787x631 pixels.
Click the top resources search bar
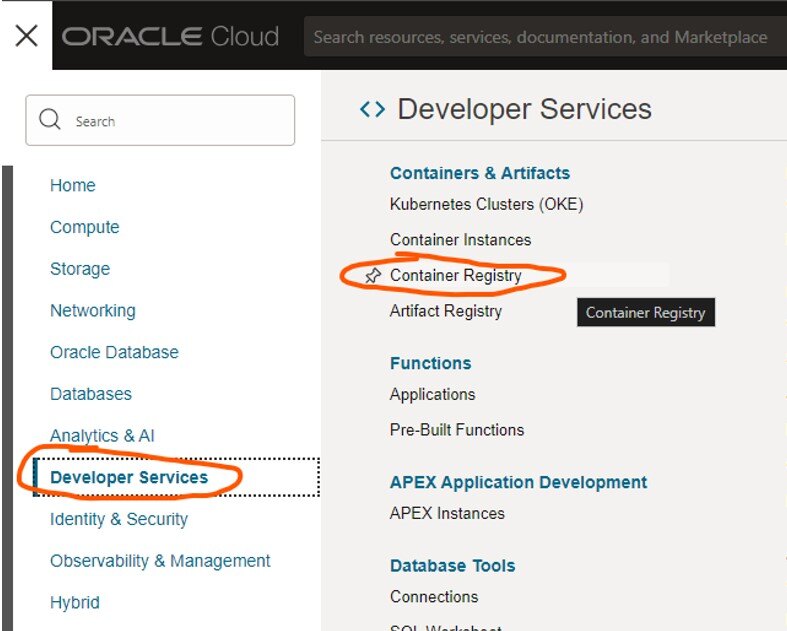pos(545,37)
